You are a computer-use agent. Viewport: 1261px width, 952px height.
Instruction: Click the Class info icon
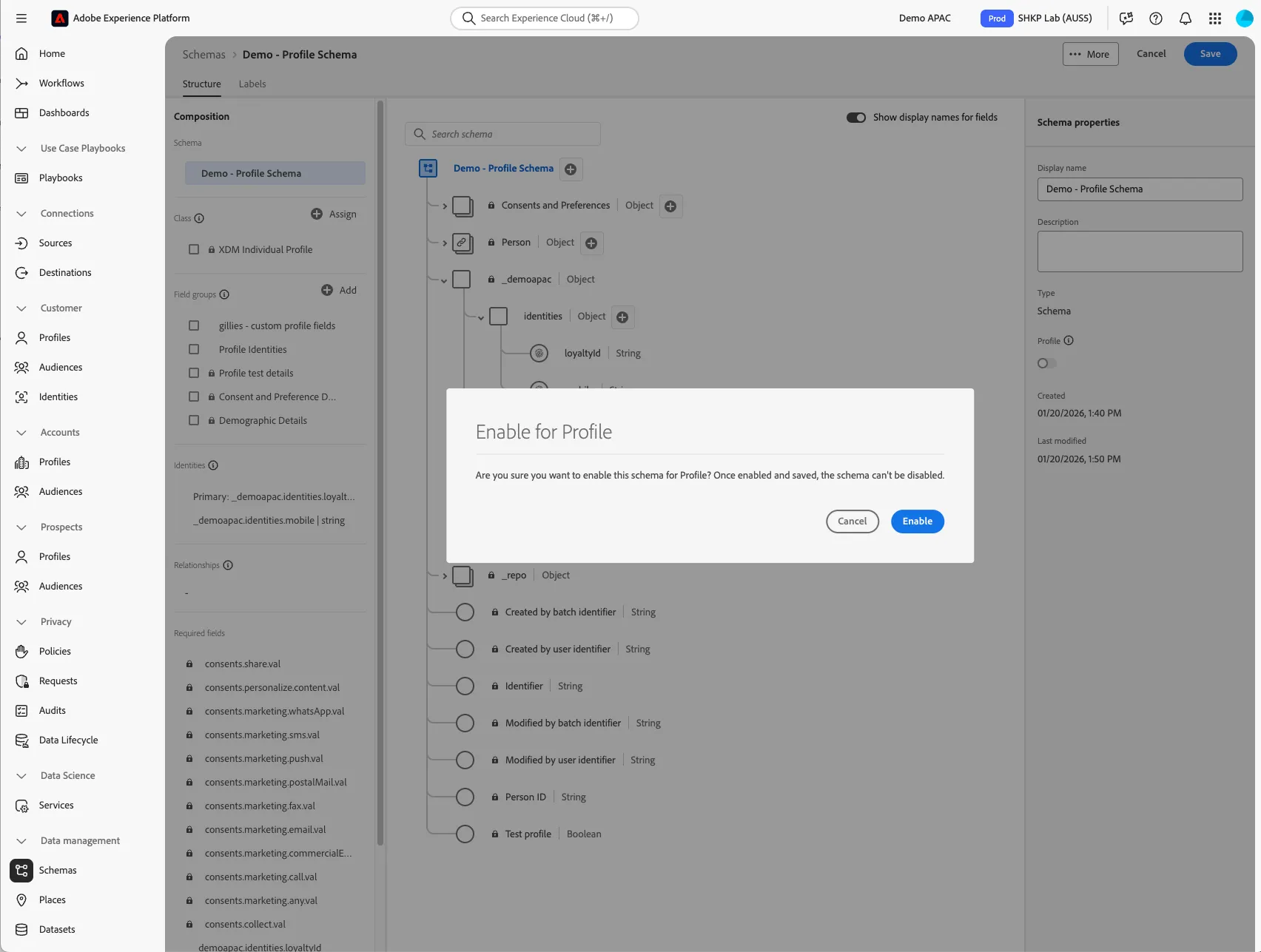(199, 218)
